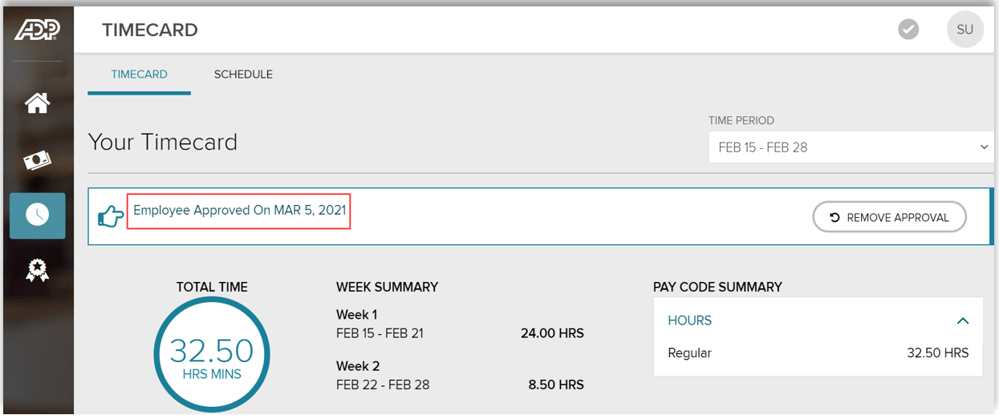The image size is (999, 419).
Task: Go to Home in the sidebar
Action: click(x=37, y=102)
